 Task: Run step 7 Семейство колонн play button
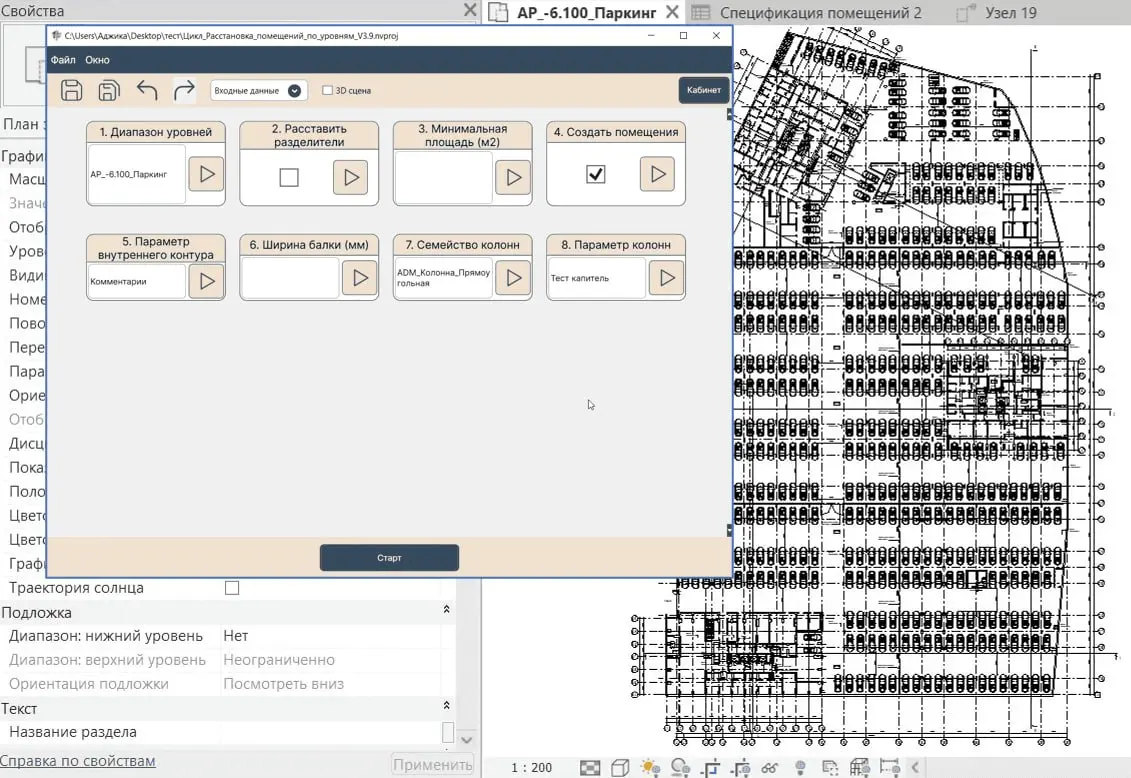click(513, 278)
